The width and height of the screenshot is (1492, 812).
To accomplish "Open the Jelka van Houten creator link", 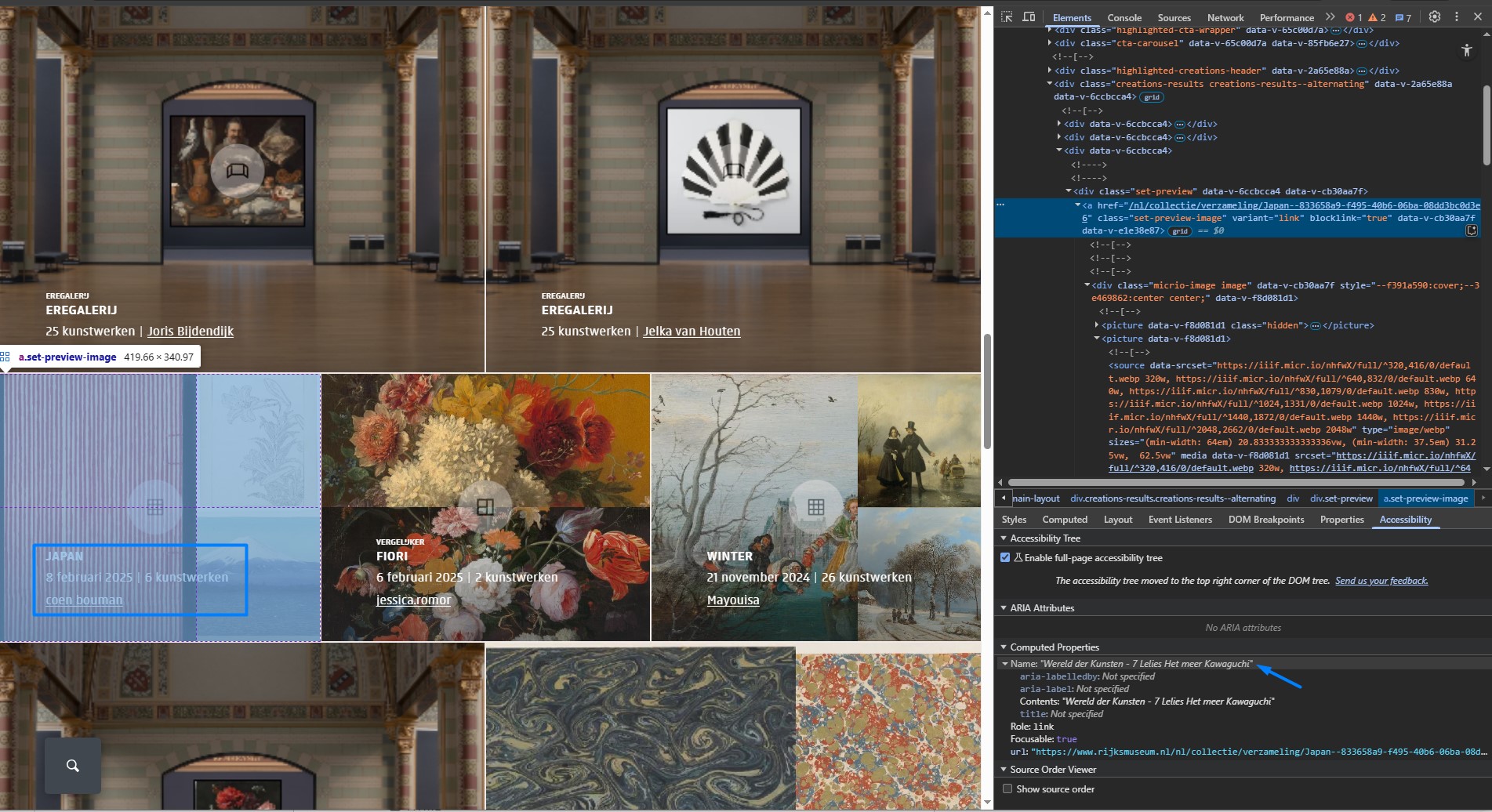I will 691,332.
